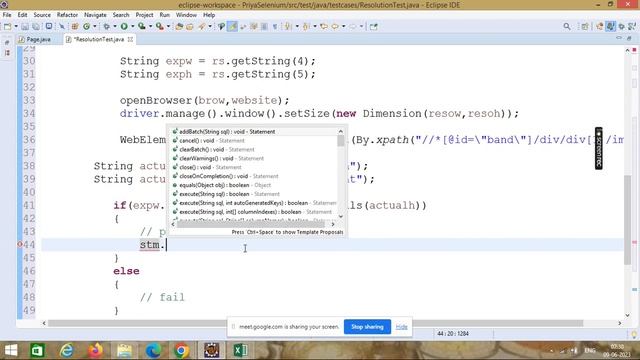
Task: Open the Navigate menu
Action: (95, 15)
